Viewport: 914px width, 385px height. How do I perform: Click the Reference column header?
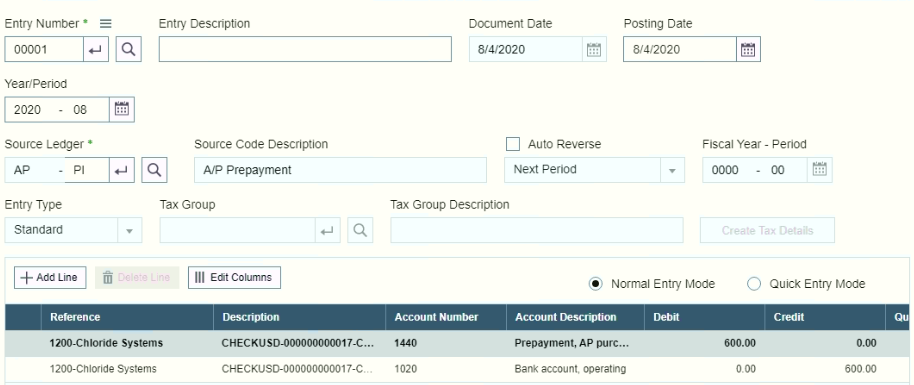tap(127, 317)
